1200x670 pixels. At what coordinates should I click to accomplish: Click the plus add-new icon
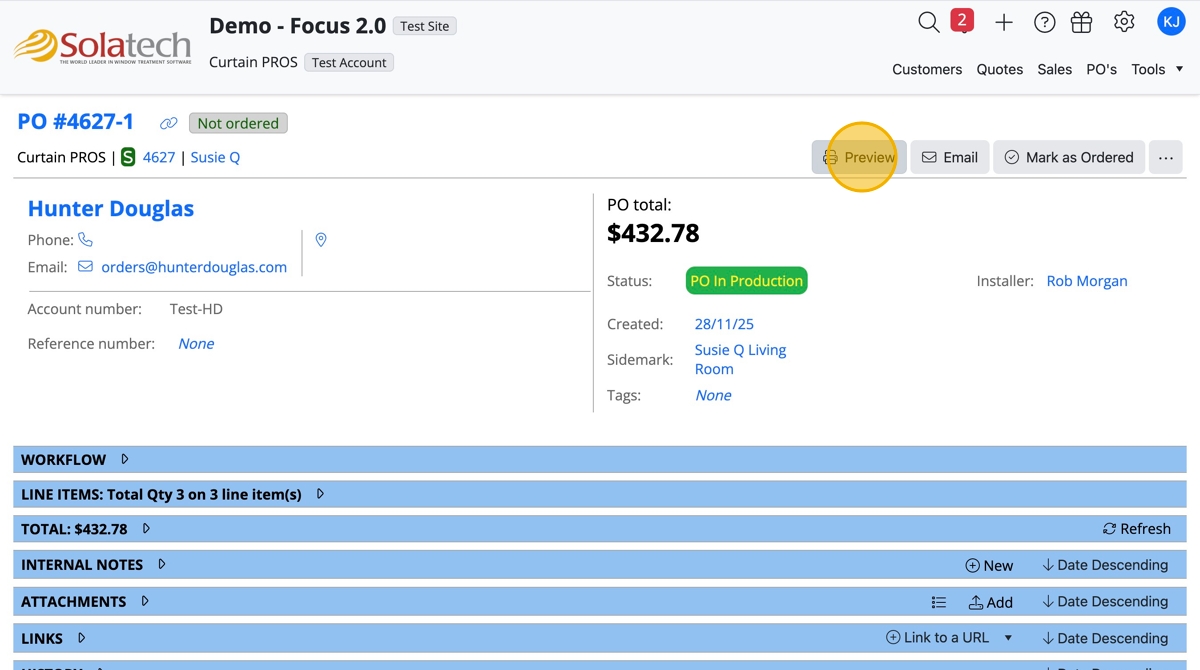click(1004, 22)
